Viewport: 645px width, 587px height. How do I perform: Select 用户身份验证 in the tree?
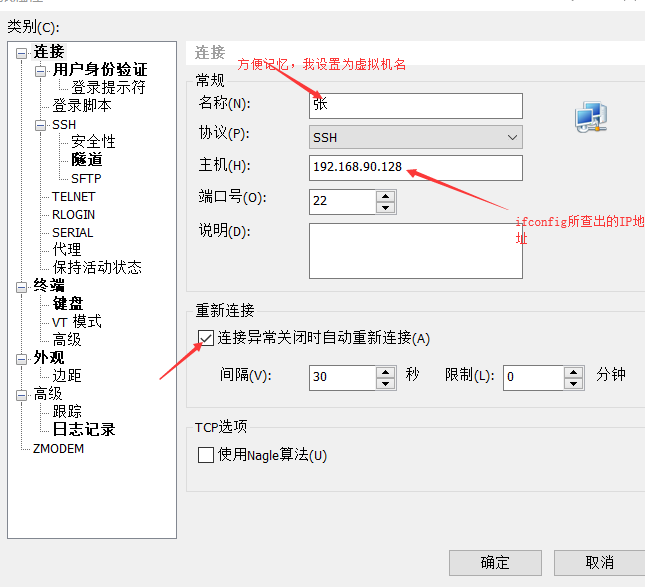pyautogui.click(x=100, y=70)
